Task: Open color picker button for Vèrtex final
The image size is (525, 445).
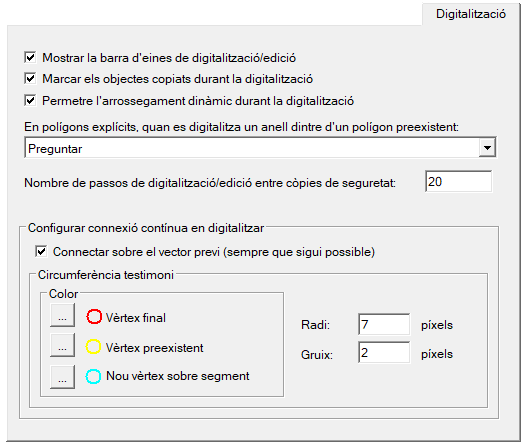Action: [x=62, y=315]
